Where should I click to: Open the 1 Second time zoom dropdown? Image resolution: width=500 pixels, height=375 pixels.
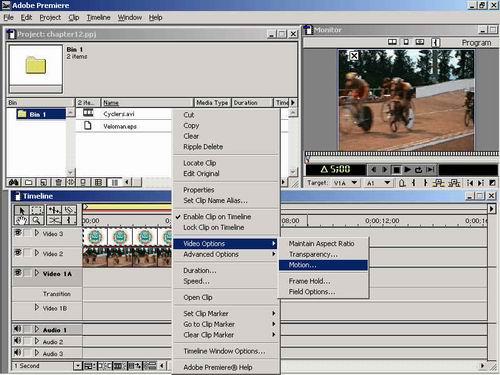78,366
